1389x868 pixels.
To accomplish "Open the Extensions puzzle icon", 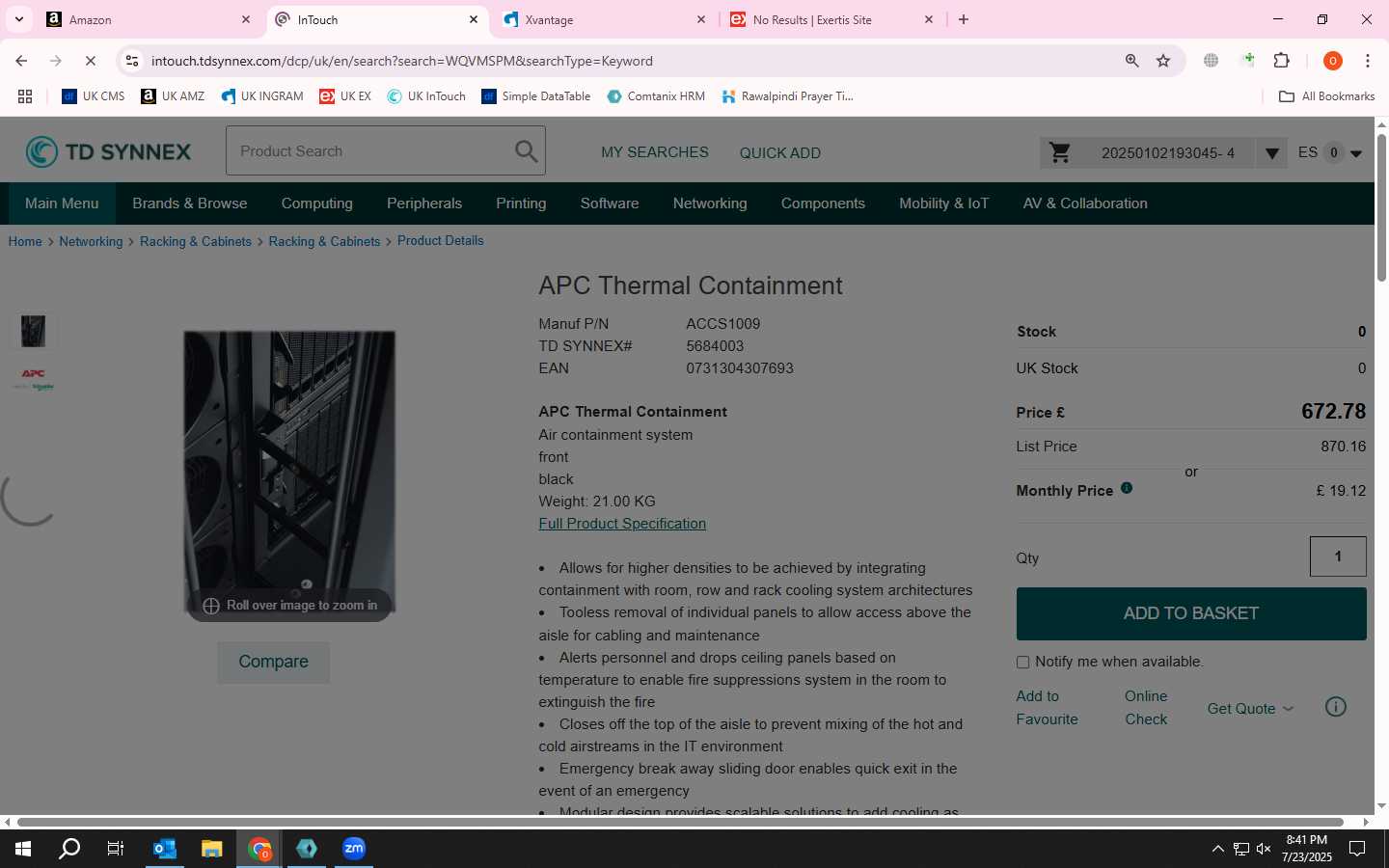I will [x=1281, y=61].
